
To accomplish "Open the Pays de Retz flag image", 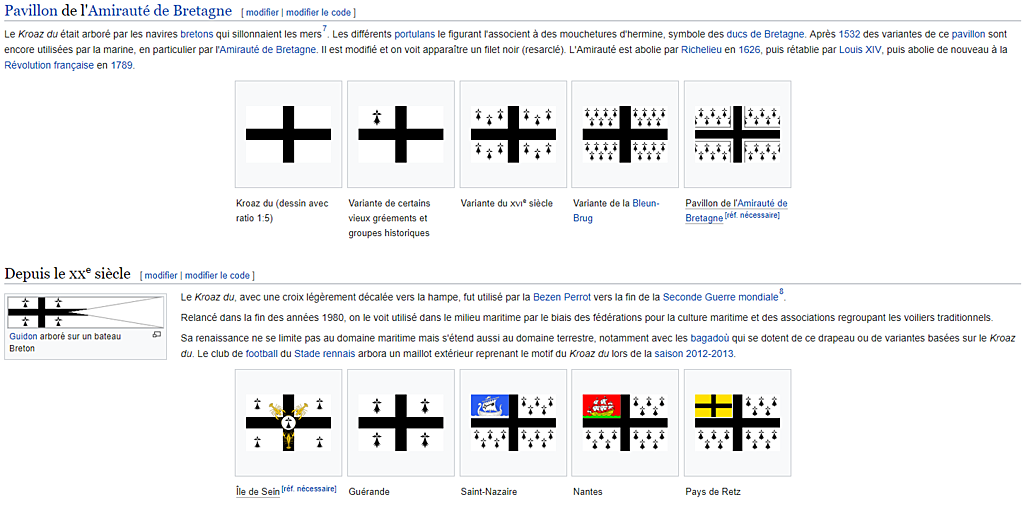I will click(737, 422).
